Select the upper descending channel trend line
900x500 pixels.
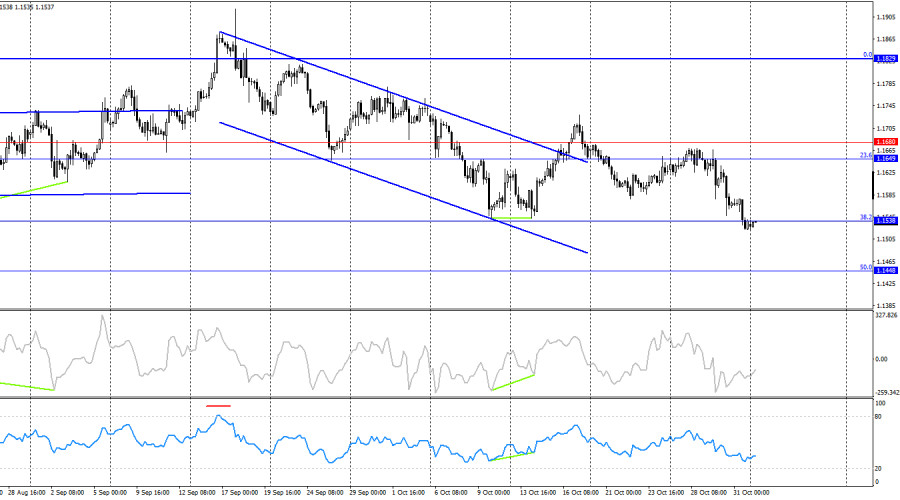tap(400, 96)
